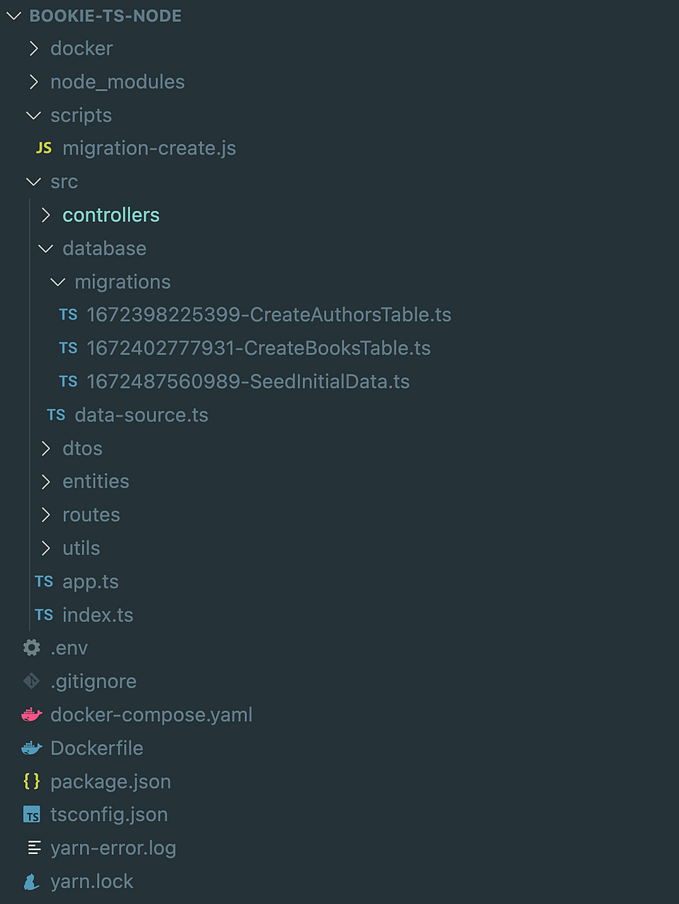Viewport: 679px width, 904px height.
Task: Click the .gitignore file icon
Action: [x=31, y=681]
